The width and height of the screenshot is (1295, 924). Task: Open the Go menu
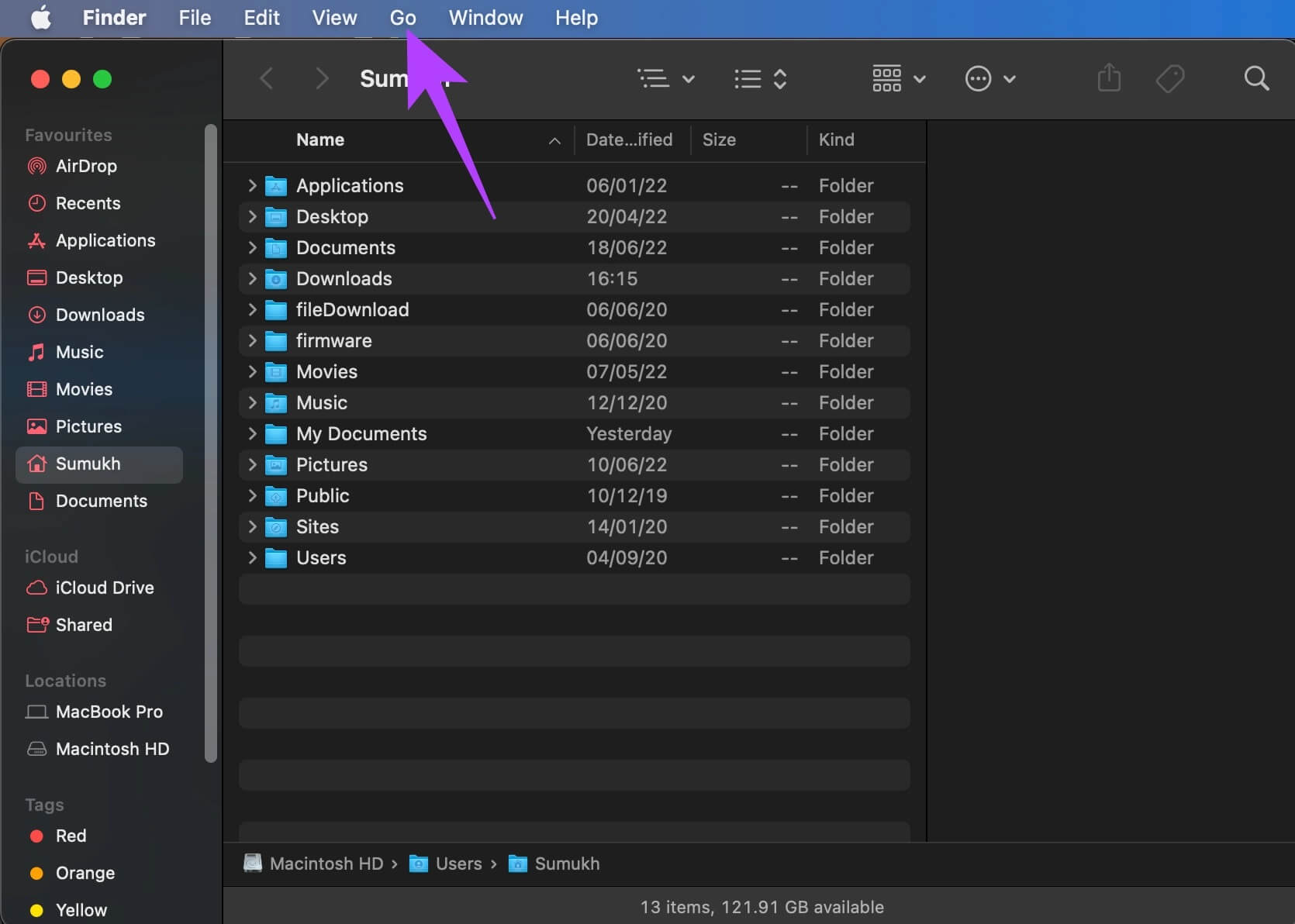tap(402, 17)
